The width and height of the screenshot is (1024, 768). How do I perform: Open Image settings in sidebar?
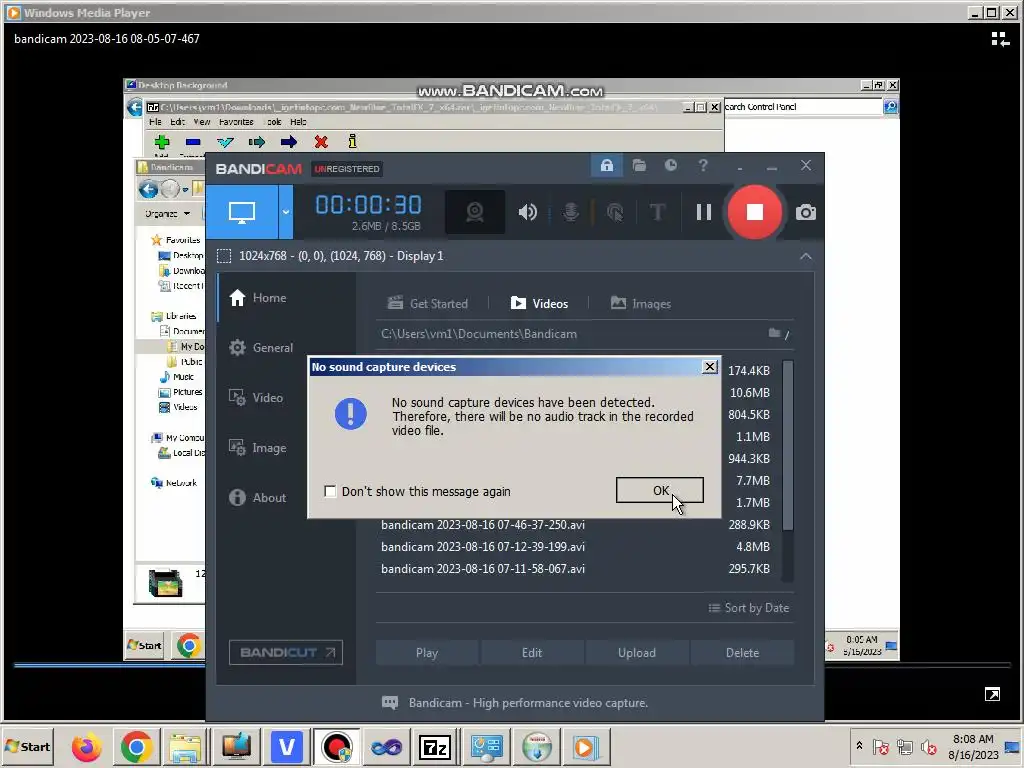point(257,447)
